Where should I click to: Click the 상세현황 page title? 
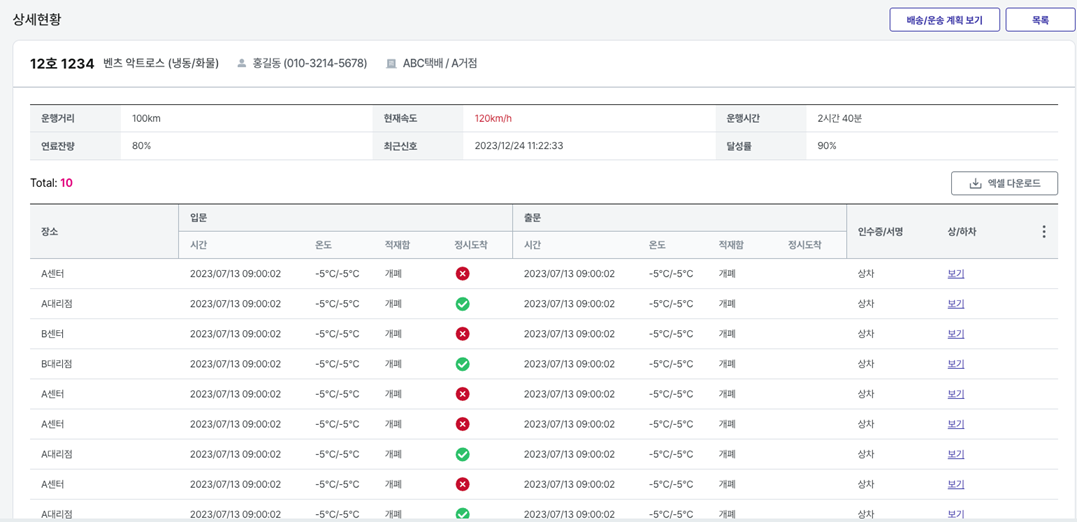coord(37,19)
